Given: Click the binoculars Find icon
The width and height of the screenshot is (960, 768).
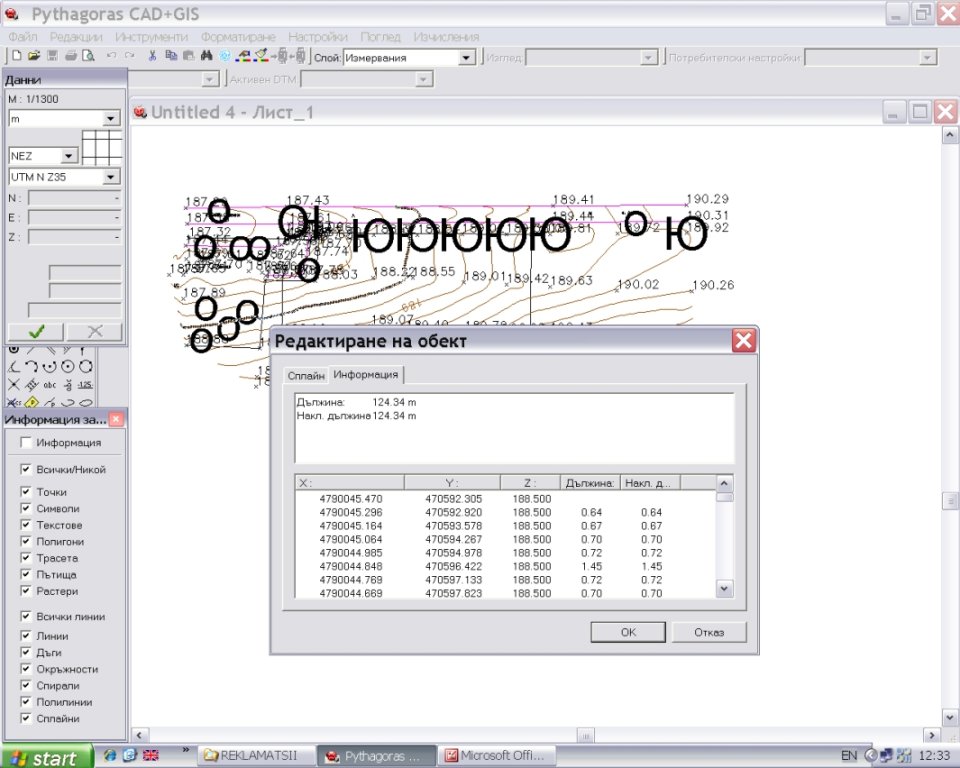Looking at the screenshot, I should [206, 57].
